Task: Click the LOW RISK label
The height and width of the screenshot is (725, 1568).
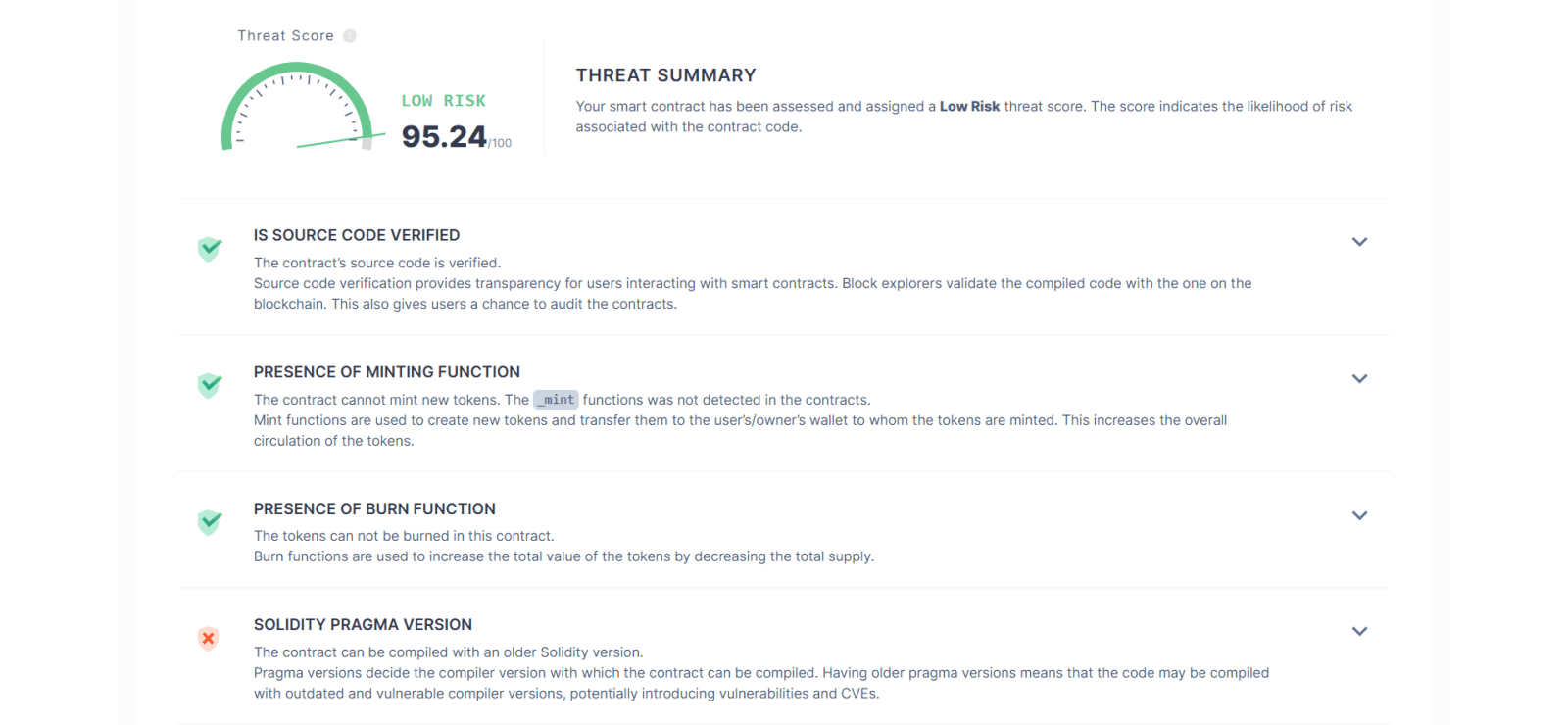Action: pyautogui.click(x=443, y=101)
